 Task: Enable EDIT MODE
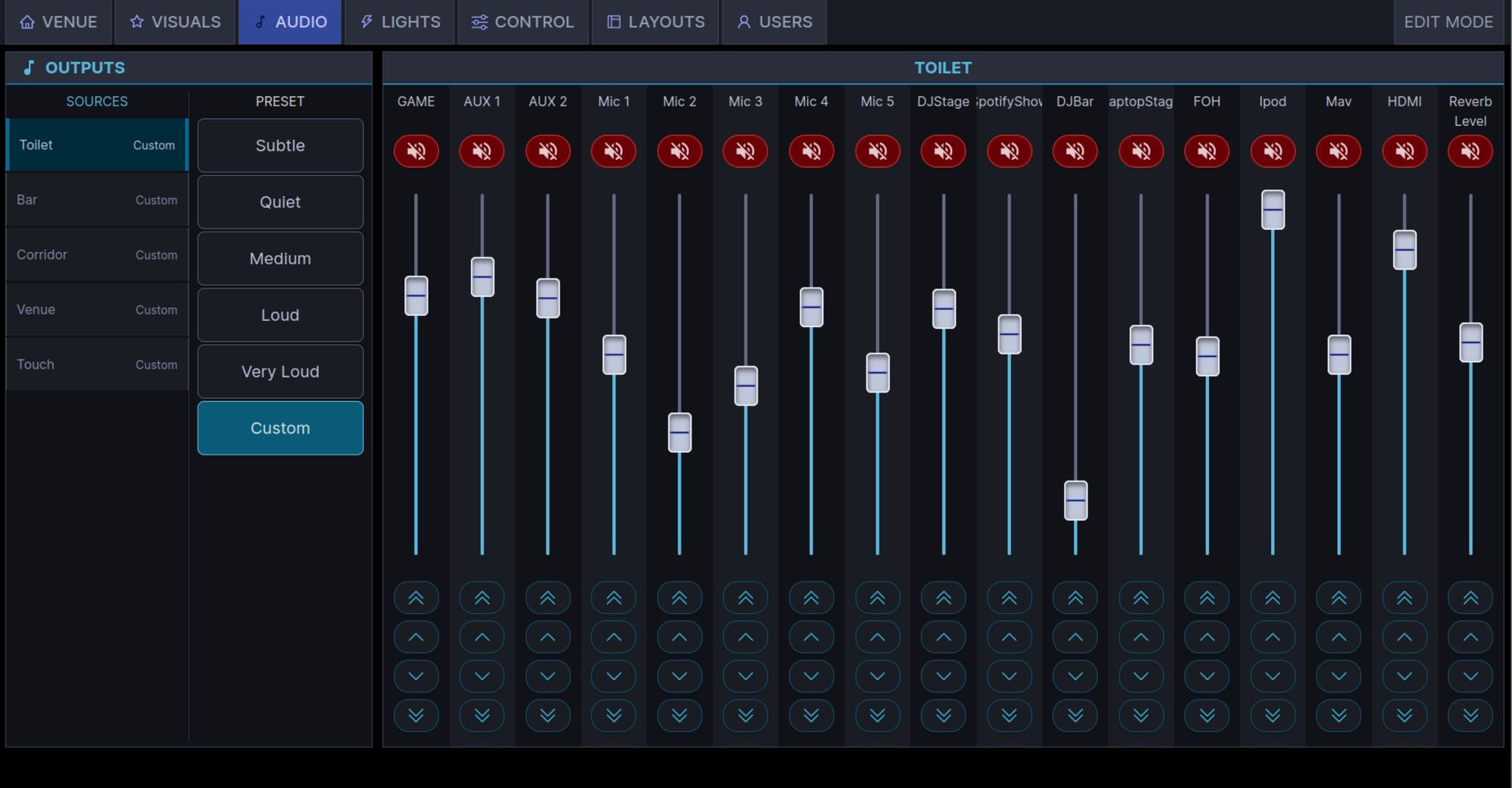point(1448,22)
